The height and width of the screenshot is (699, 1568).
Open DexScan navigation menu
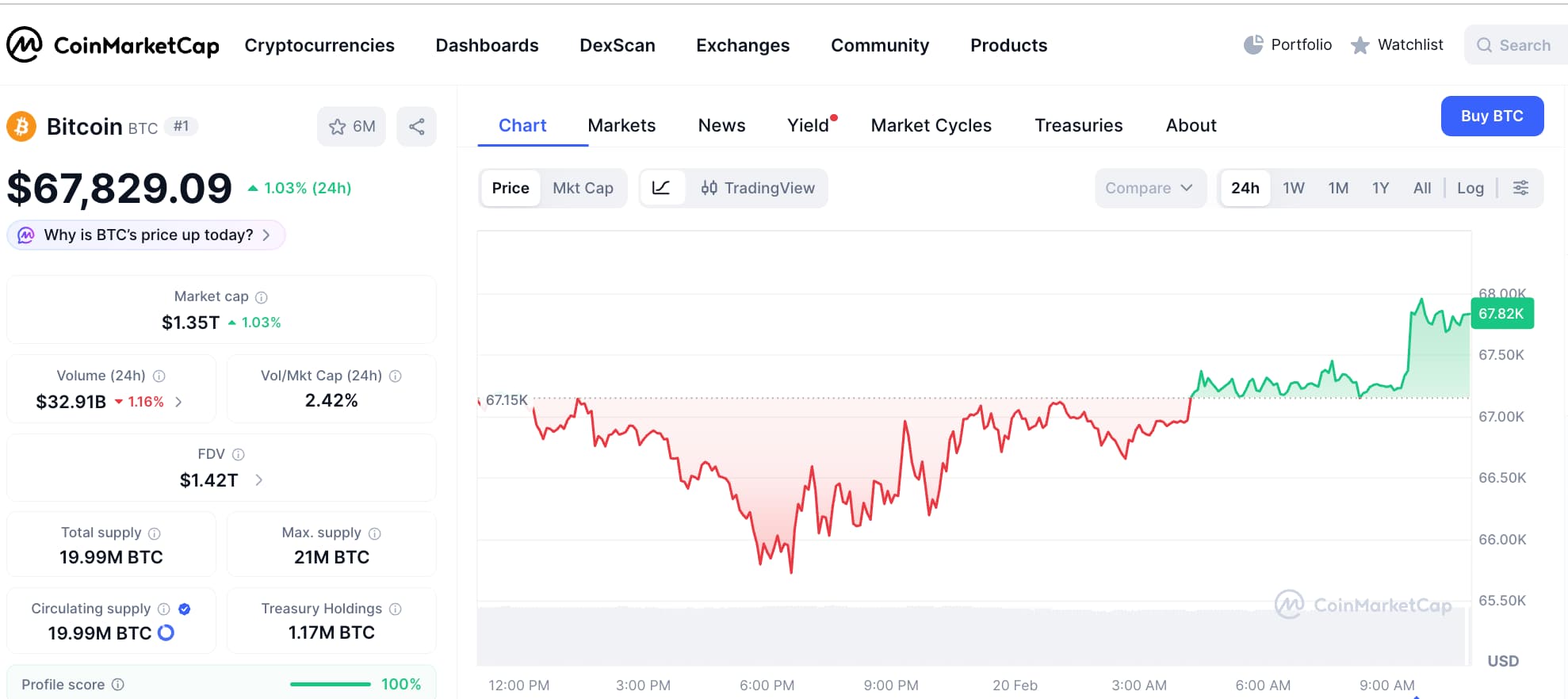618,45
